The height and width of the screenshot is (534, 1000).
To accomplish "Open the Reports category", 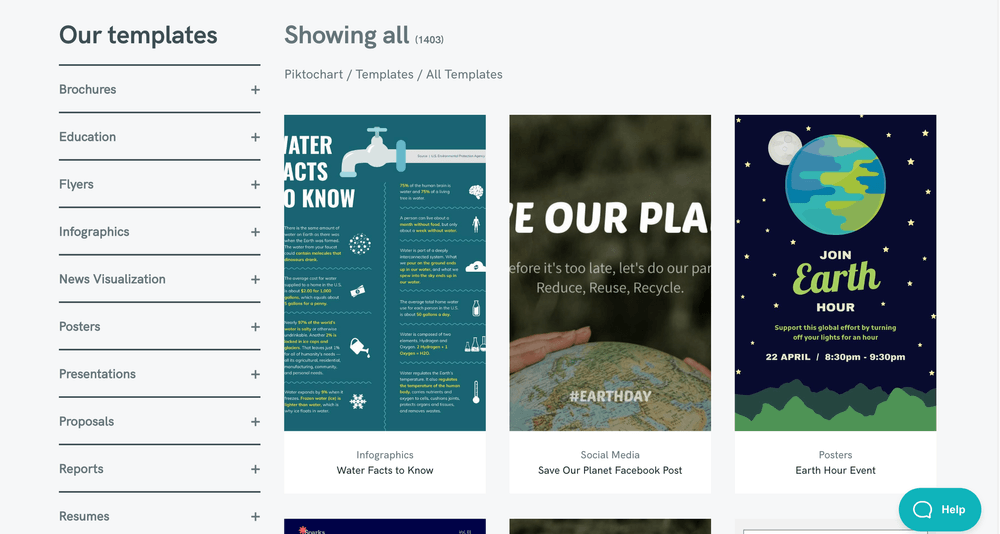I will point(81,469).
